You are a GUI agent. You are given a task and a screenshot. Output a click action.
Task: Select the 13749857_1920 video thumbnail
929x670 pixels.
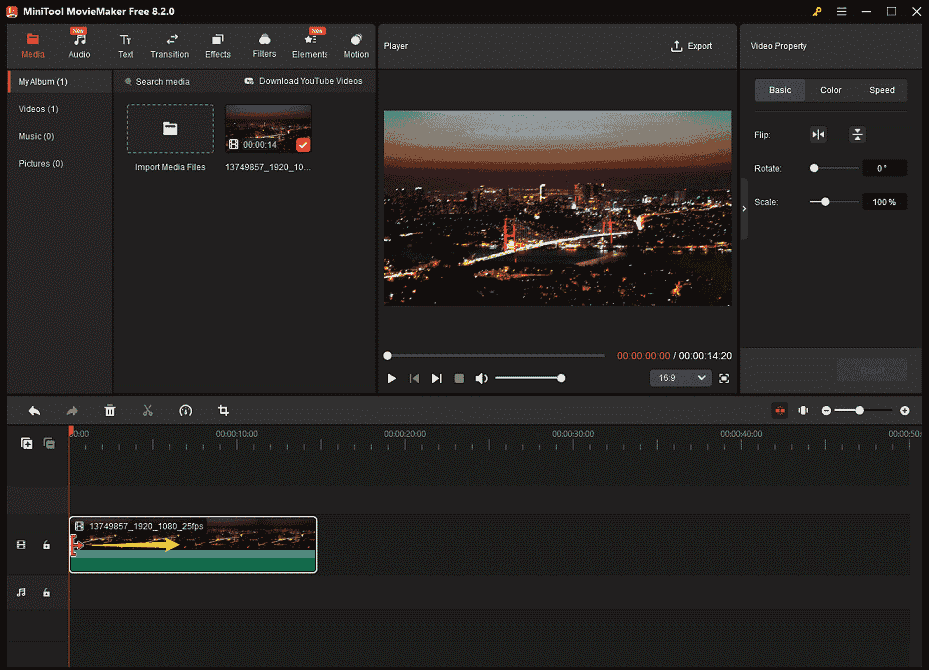pos(268,129)
